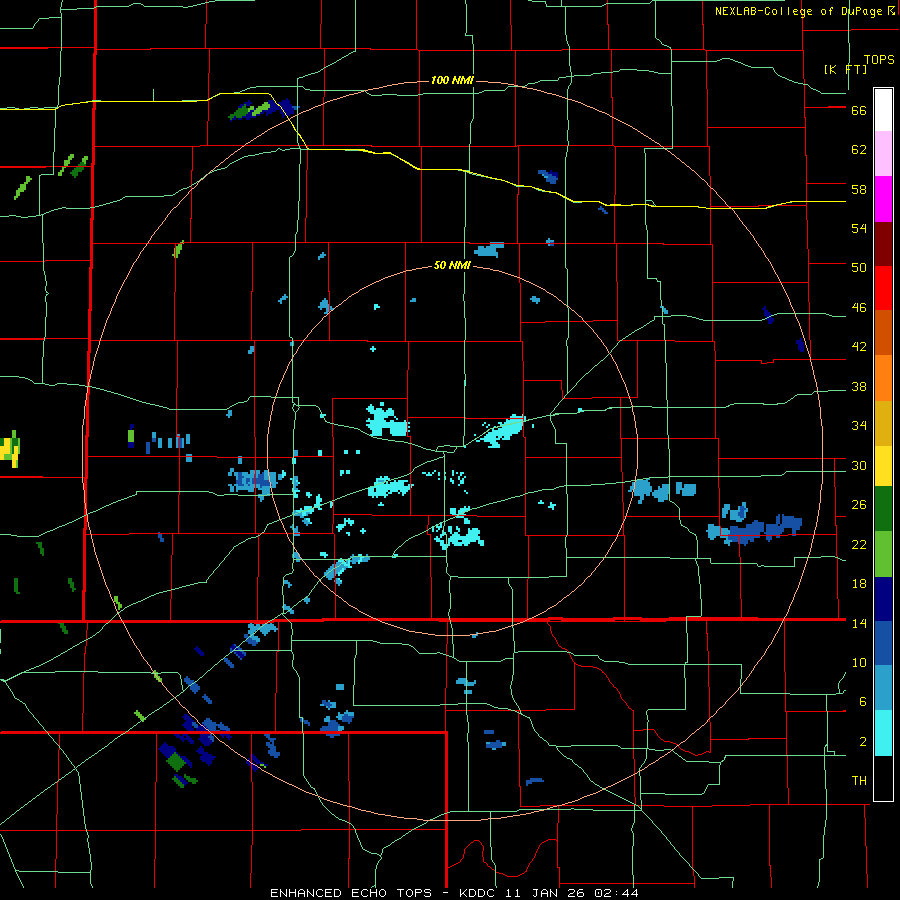Click the gold legend band above 34

(883, 423)
